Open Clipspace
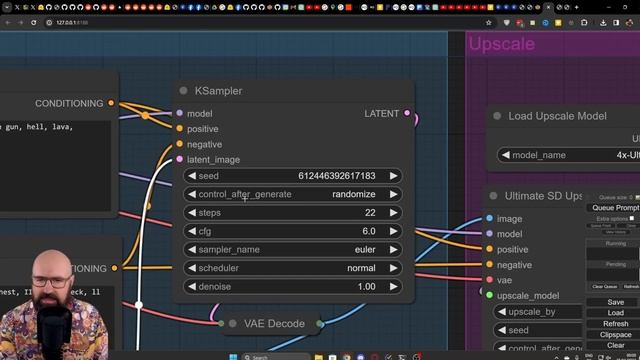Viewport: 640px width, 360px height. tap(615, 335)
